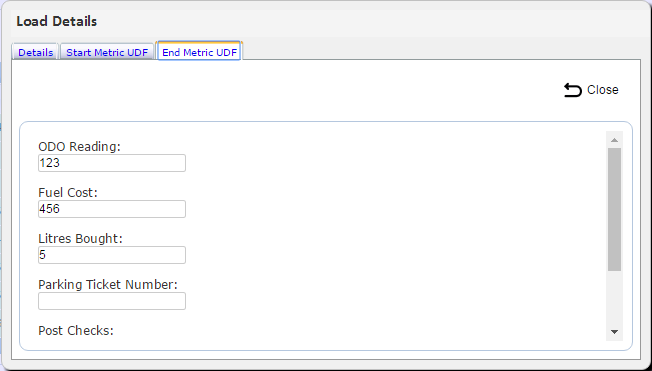Select the Litres Bought input box
This screenshot has width=652, height=371.
click(112, 255)
